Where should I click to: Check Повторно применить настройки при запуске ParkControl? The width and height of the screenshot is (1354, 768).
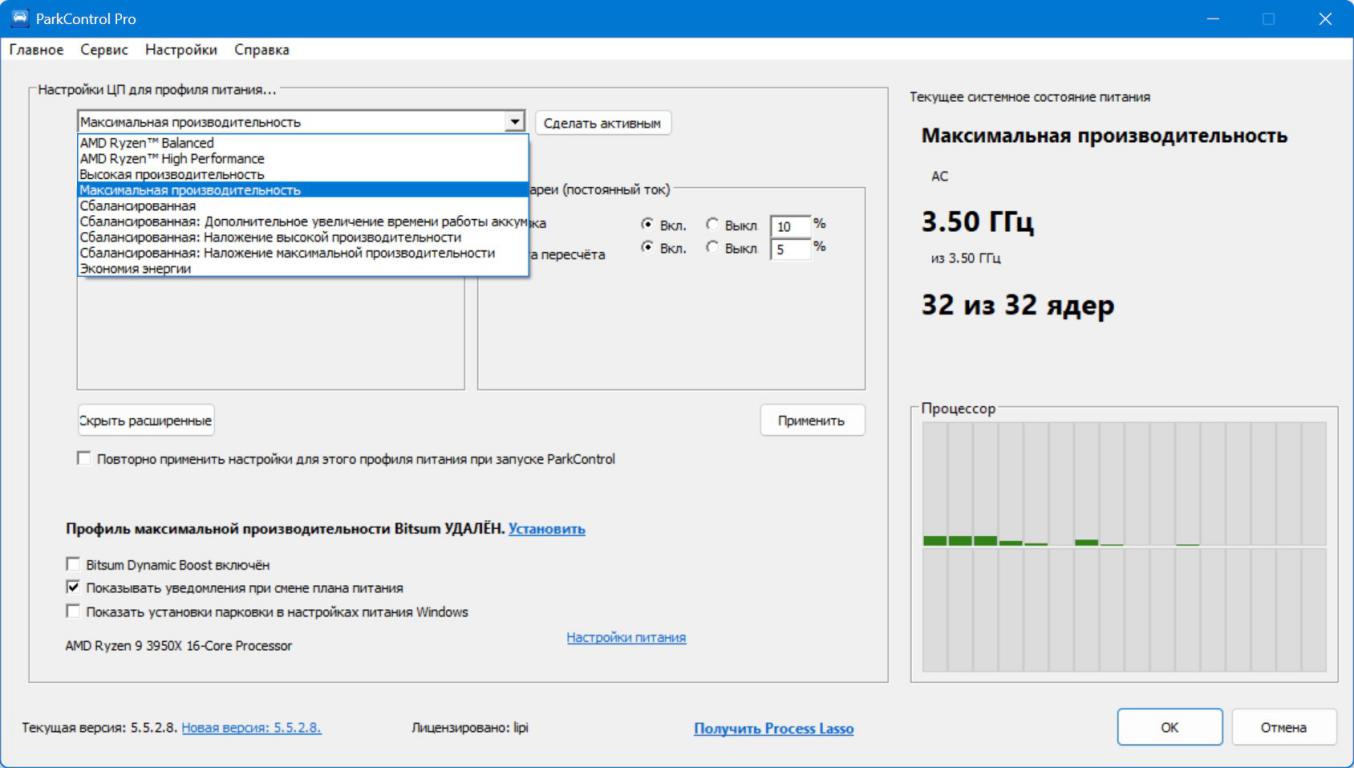(84, 460)
